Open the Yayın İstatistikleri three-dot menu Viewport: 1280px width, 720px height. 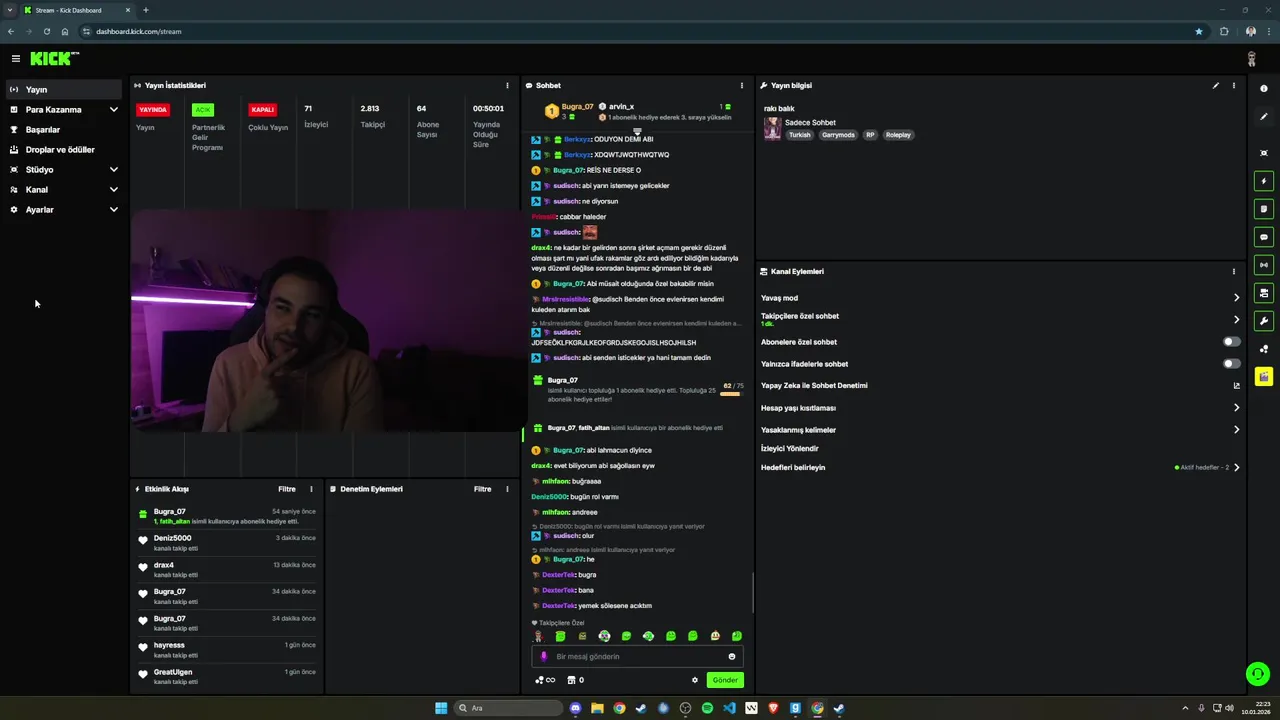tap(507, 86)
